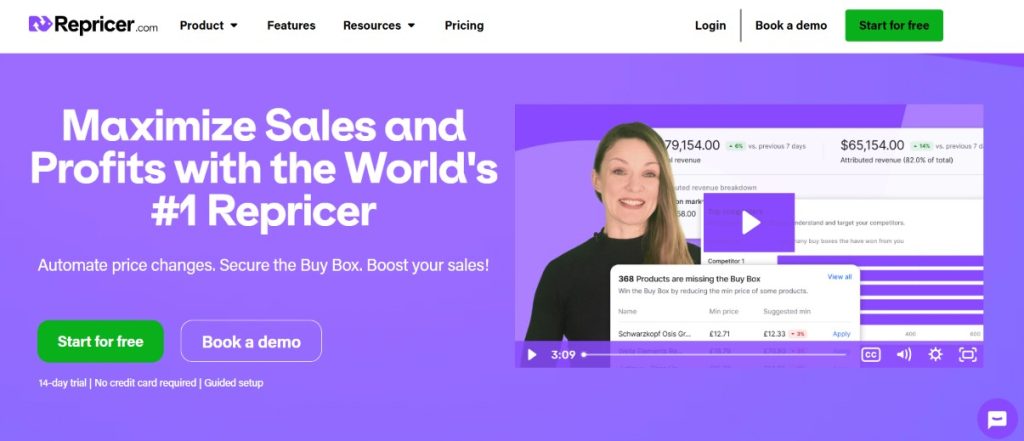
Task: Click the tagline Automate price changes
Action: point(263,266)
